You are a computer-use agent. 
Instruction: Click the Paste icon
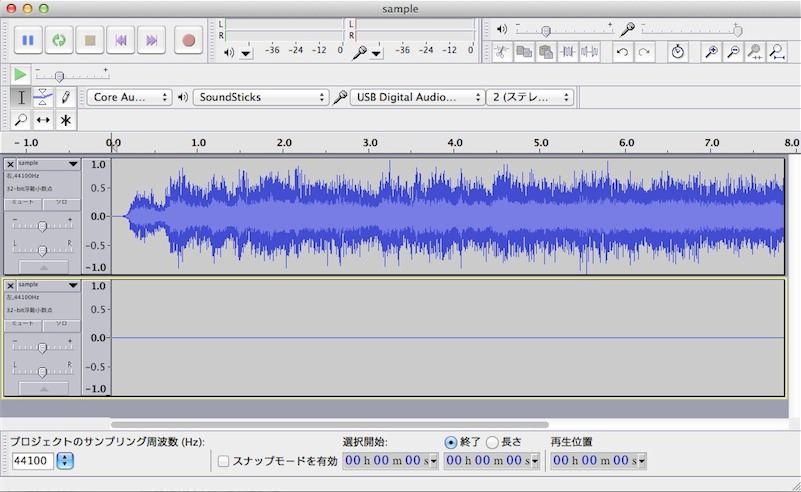coord(546,52)
